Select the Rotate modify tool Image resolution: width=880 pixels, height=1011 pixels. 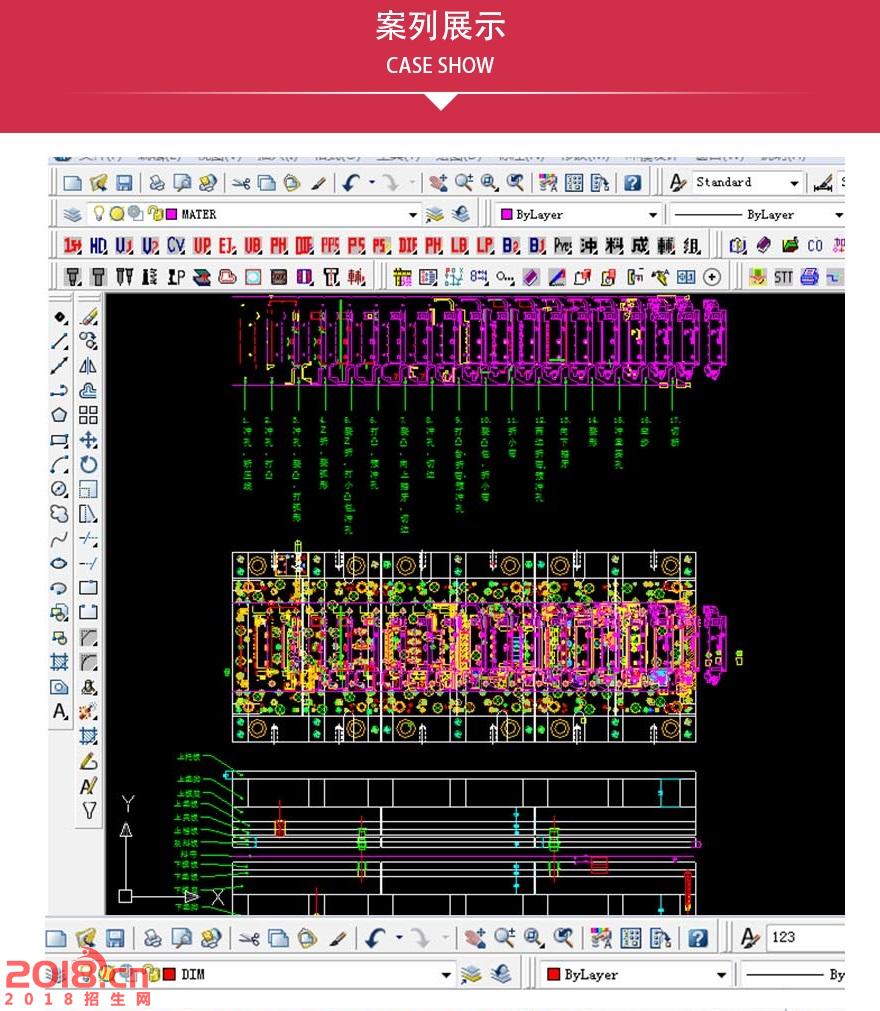coord(89,464)
